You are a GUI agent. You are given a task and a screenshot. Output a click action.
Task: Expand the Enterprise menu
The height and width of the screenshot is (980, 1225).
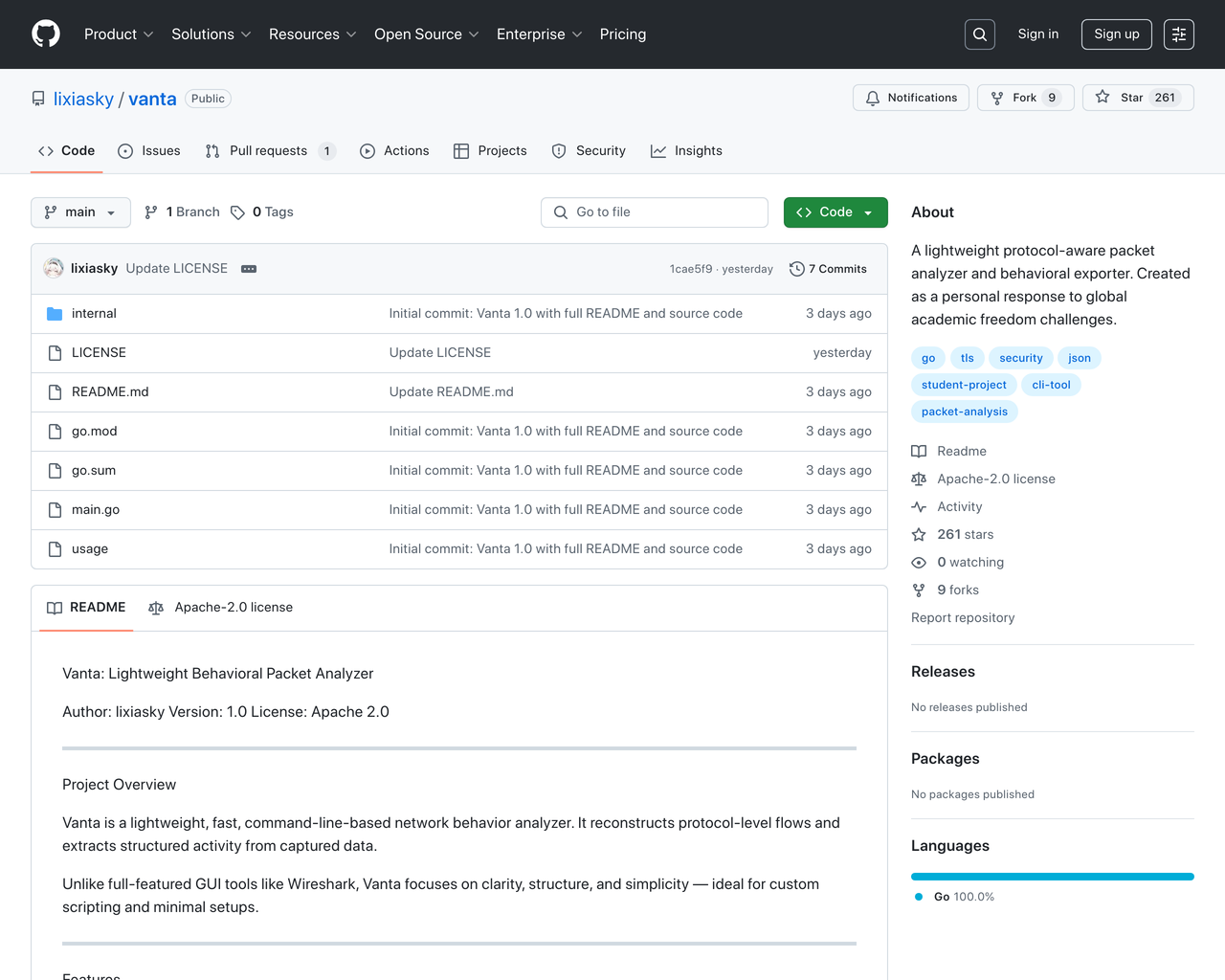tap(540, 34)
